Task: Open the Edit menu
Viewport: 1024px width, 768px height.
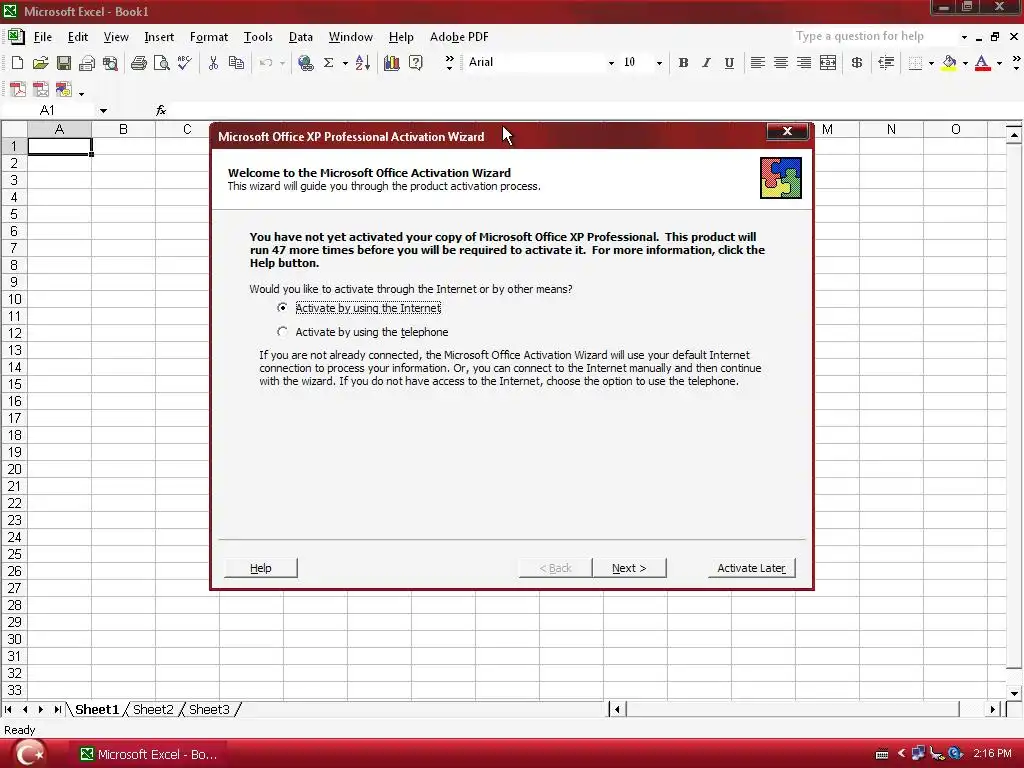Action: pyautogui.click(x=78, y=37)
